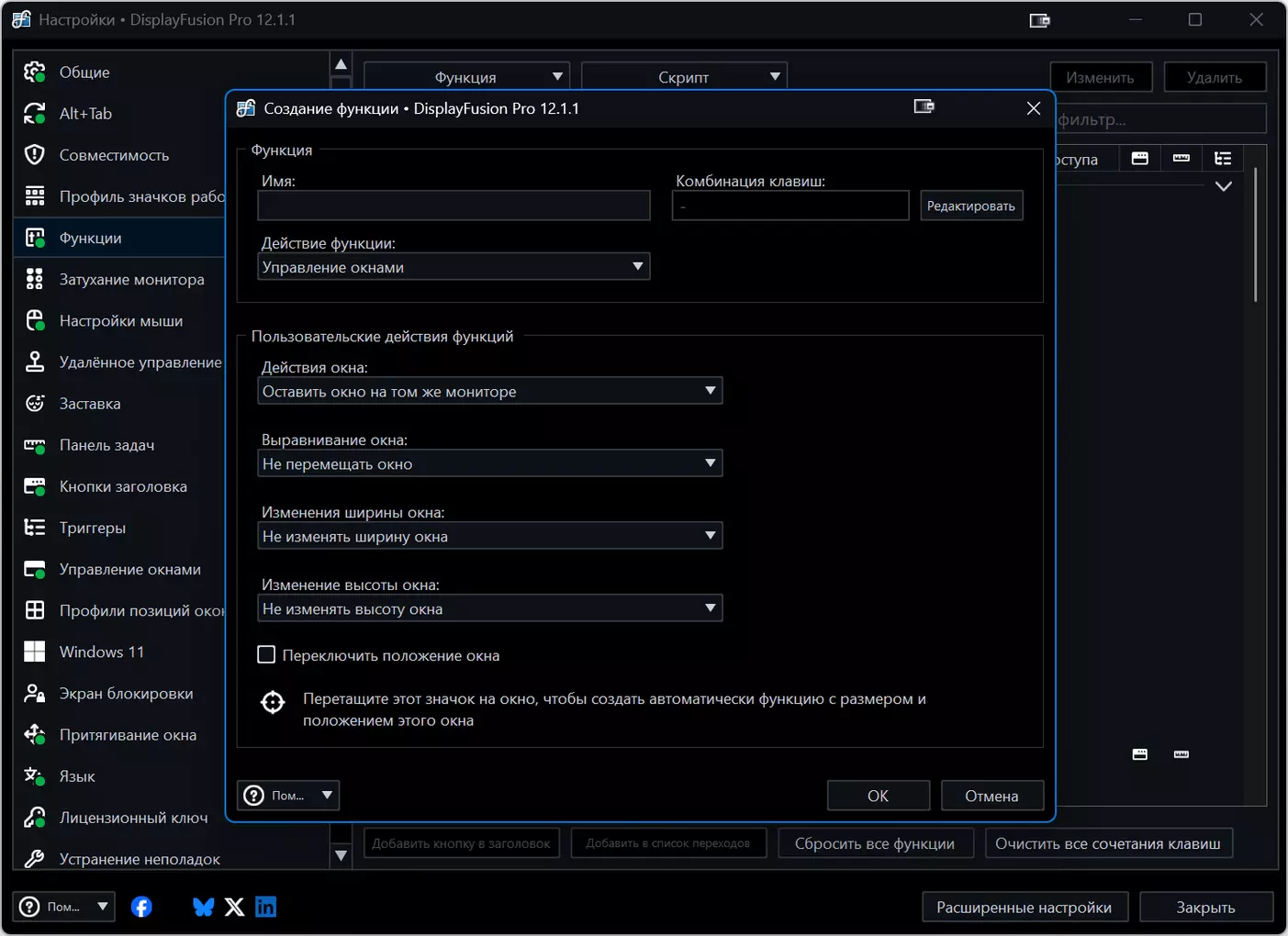The image size is (1288, 936).
Task: Open the main window help dropdown
Action: pyautogui.click(x=64, y=907)
